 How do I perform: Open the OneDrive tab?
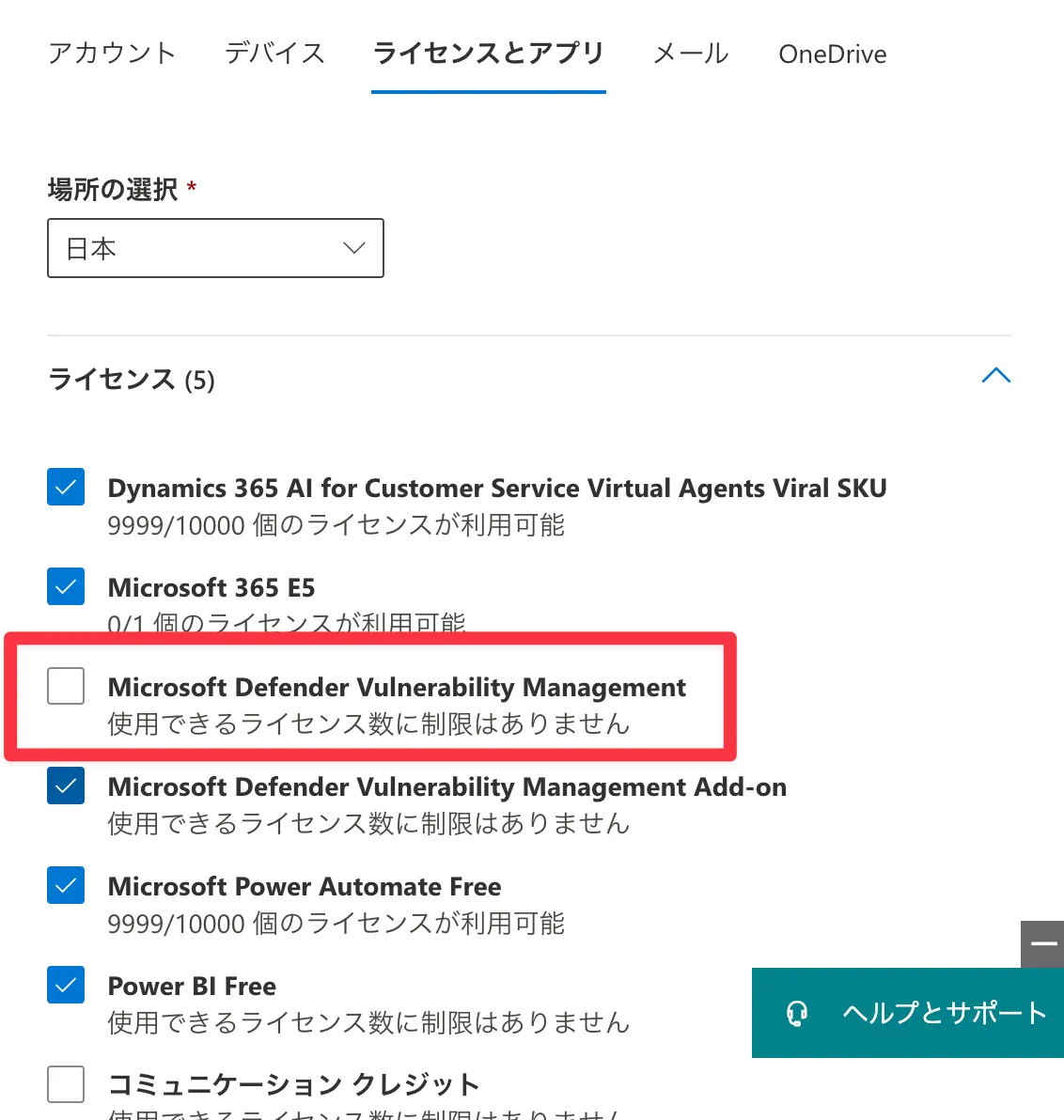(x=832, y=54)
